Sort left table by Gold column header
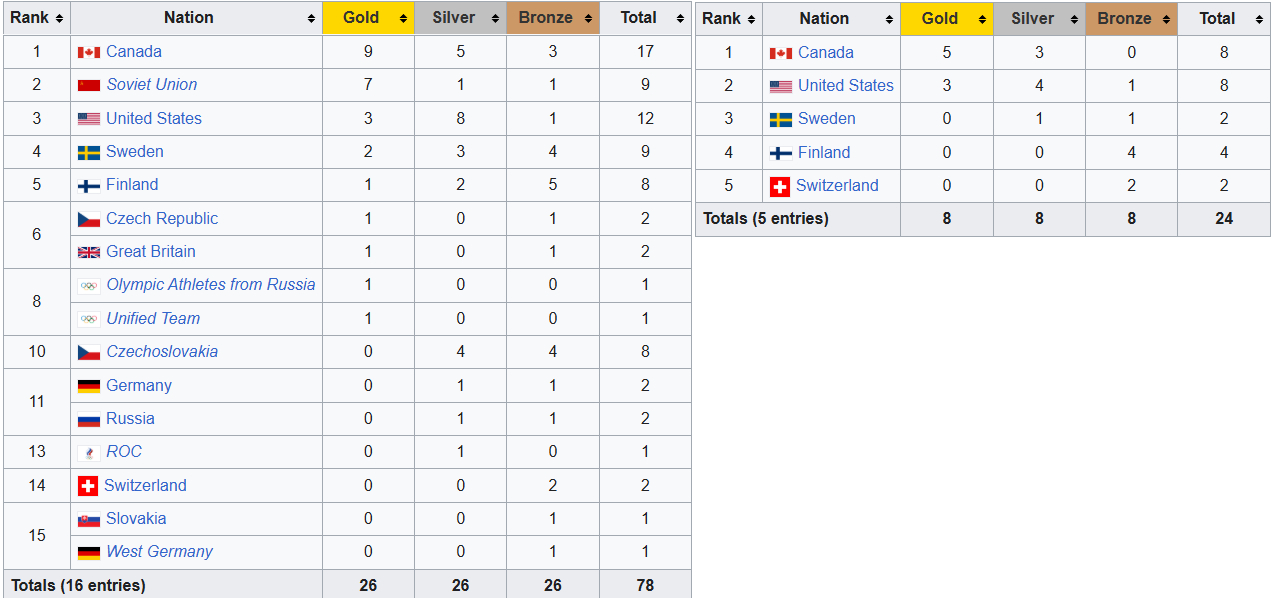 point(361,18)
